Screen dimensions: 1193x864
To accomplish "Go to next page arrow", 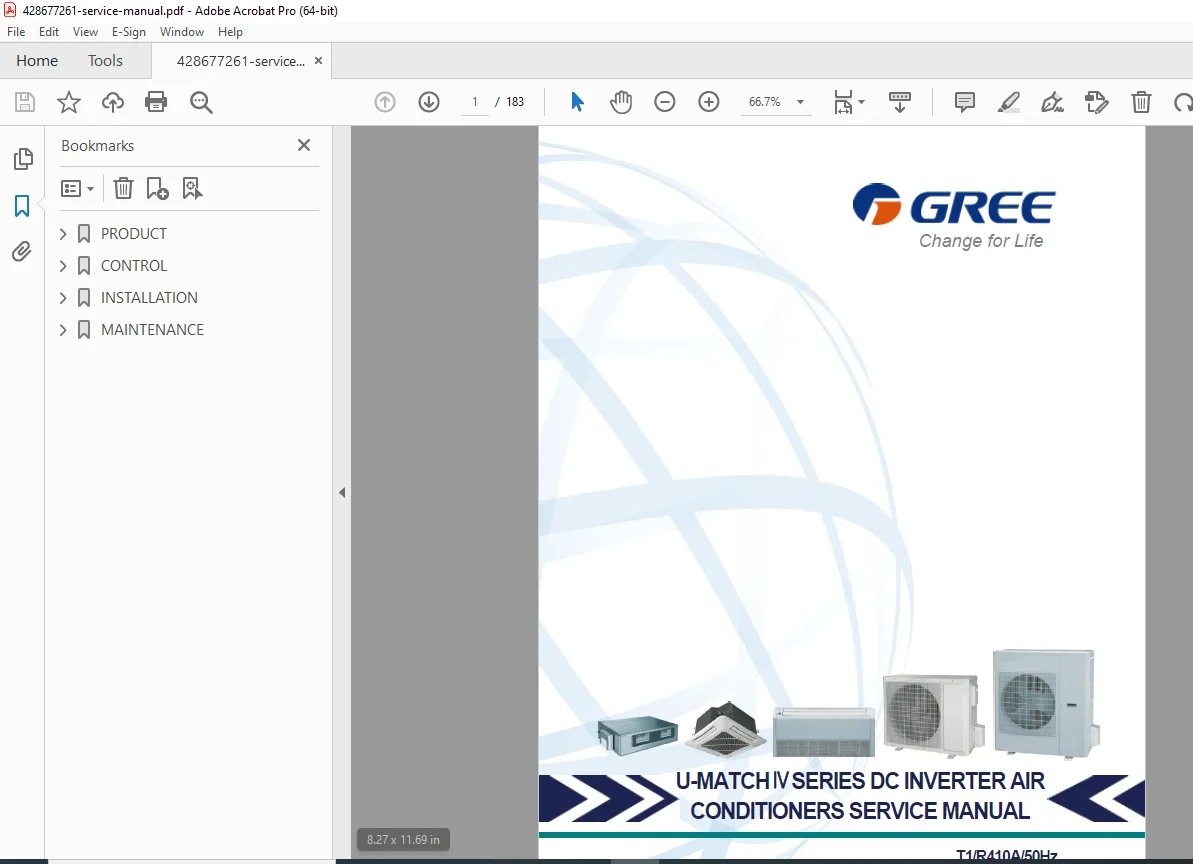I will point(429,102).
